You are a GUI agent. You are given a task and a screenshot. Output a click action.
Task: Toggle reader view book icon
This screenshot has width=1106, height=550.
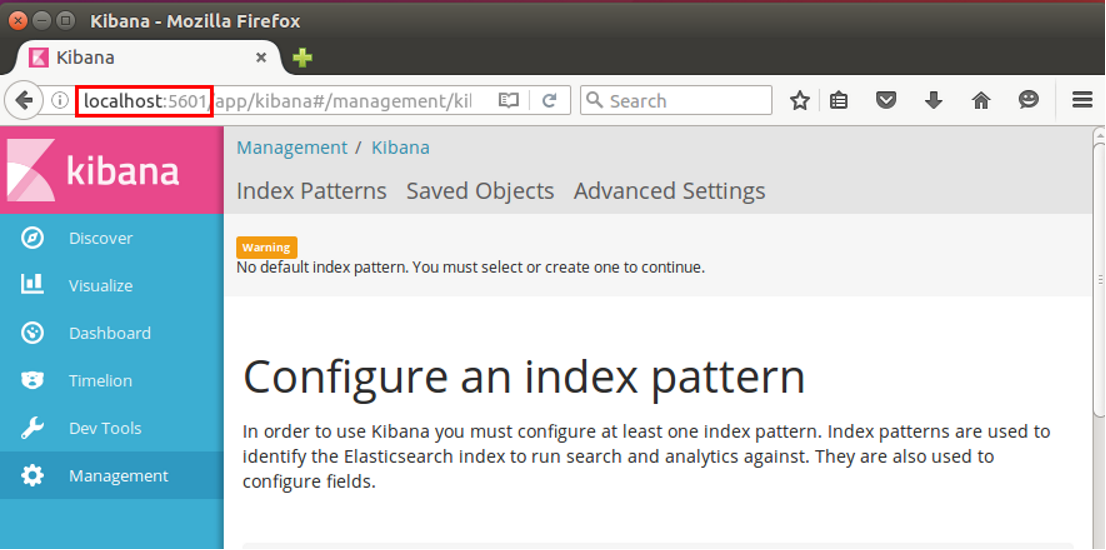click(509, 101)
